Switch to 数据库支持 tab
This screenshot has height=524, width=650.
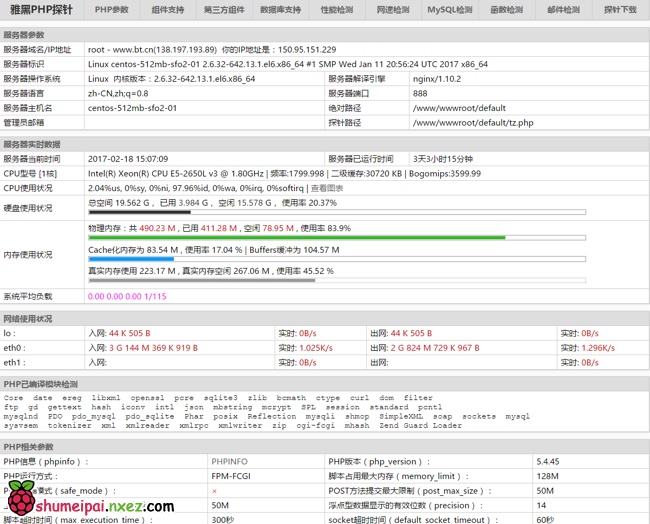[x=281, y=10]
